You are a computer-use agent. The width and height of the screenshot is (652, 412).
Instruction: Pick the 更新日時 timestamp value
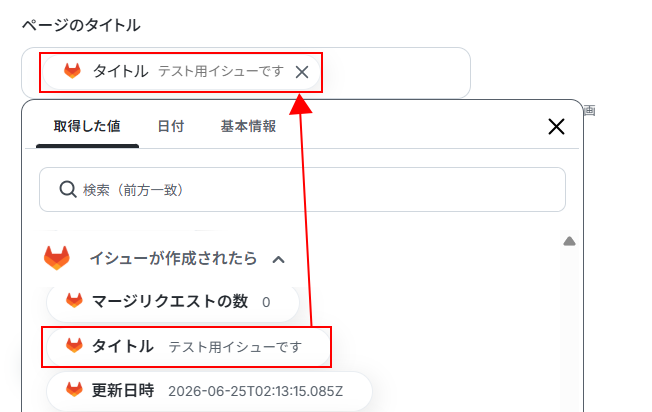coord(209,391)
